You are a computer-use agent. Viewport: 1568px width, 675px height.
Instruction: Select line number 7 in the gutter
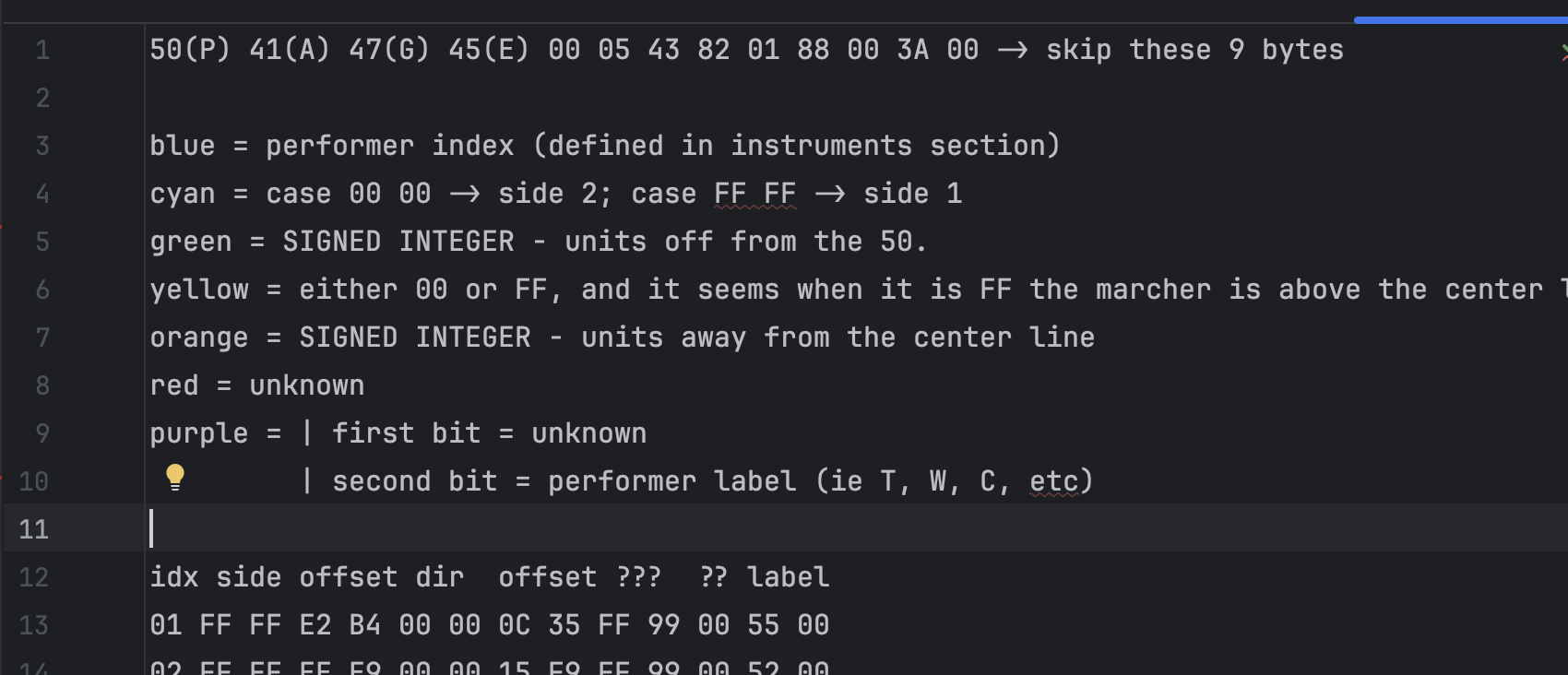[x=42, y=337]
